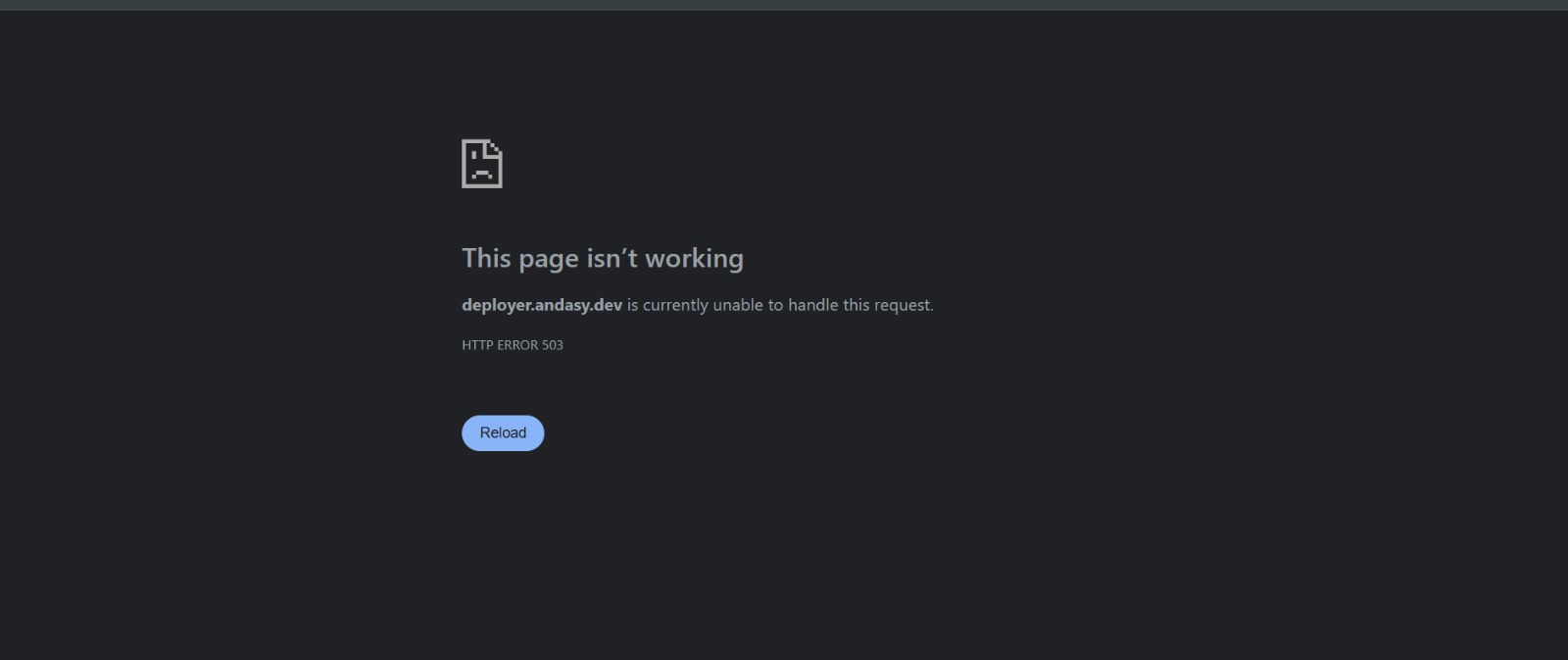
Task: Click "is currently unable to handle this request"
Action: coord(780,305)
